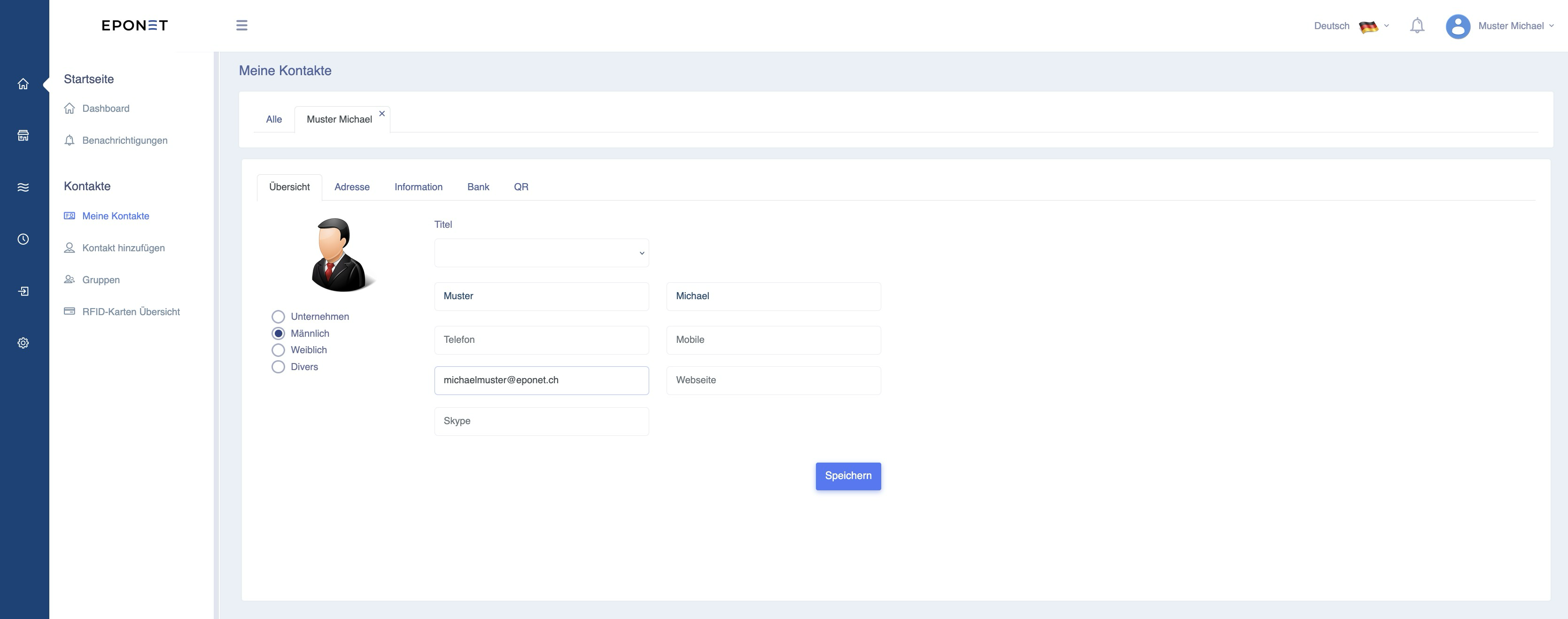Click the home icon in blue sidebar
This screenshot has height=619, width=1568.
pyautogui.click(x=23, y=84)
